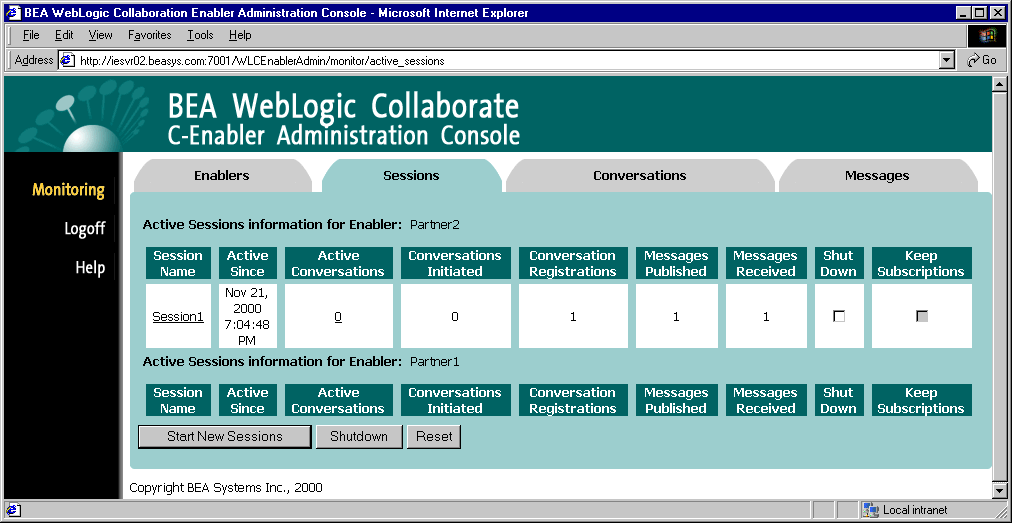Click the Copyright BEA Systems Inc., 2000 text
Image resolution: width=1012 pixels, height=523 pixels.
226,487
